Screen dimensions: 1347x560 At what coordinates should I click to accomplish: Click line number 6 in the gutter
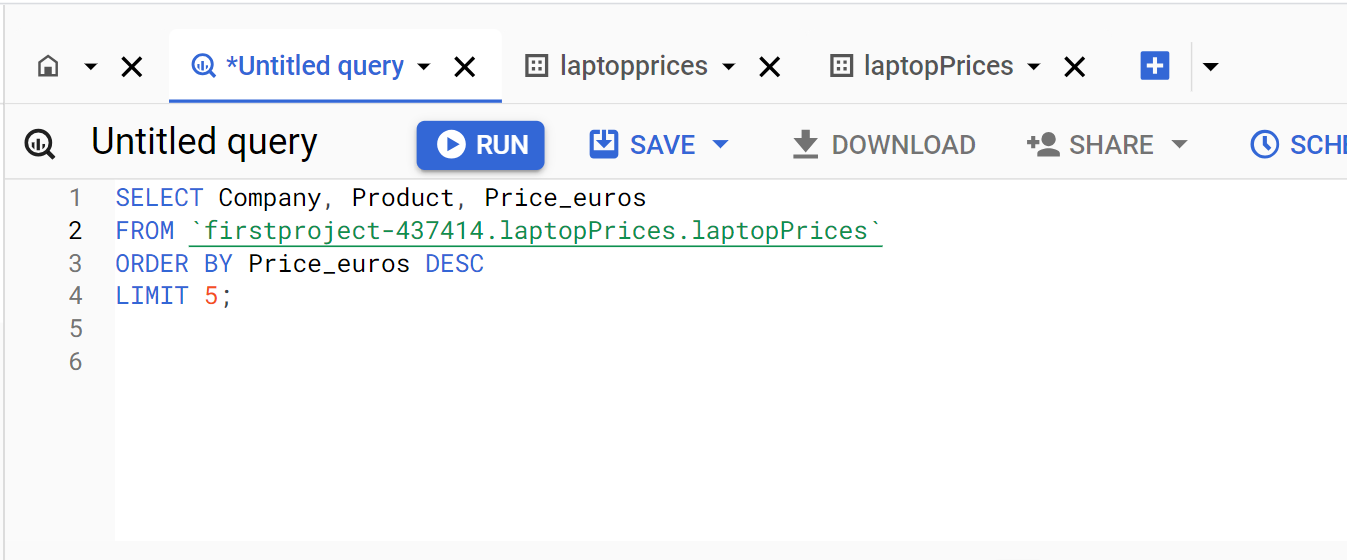coord(76,362)
